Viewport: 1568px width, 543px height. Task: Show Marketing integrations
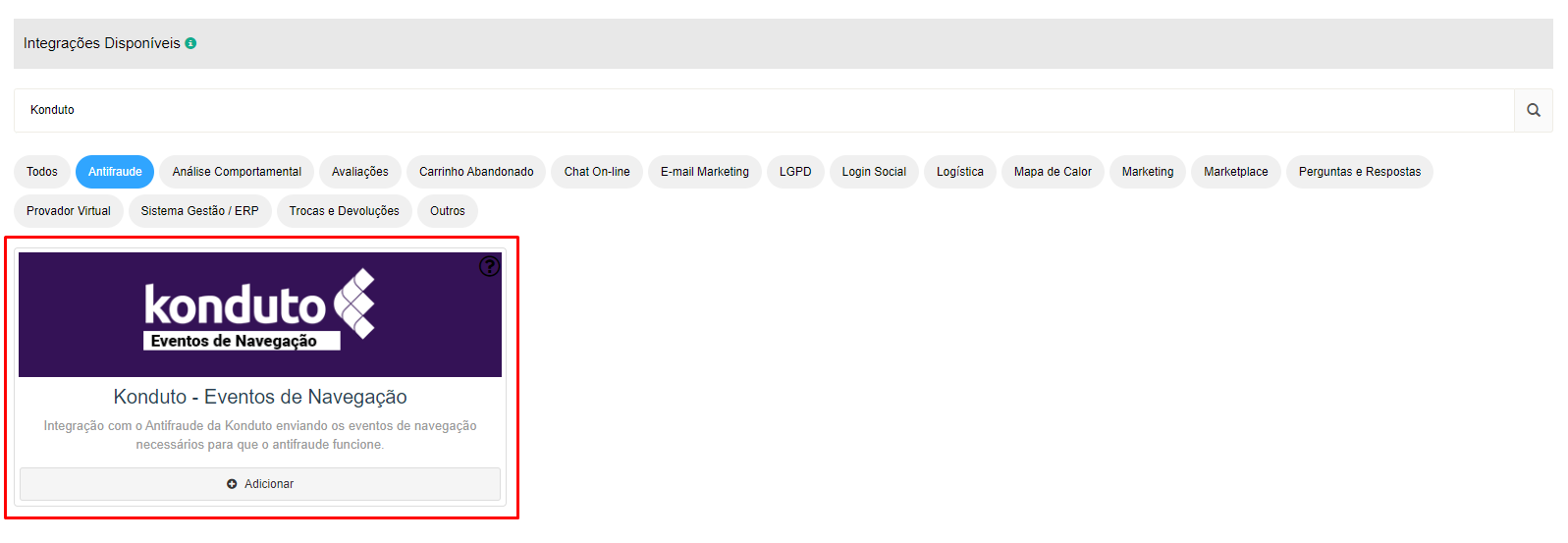pos(1148,172)
